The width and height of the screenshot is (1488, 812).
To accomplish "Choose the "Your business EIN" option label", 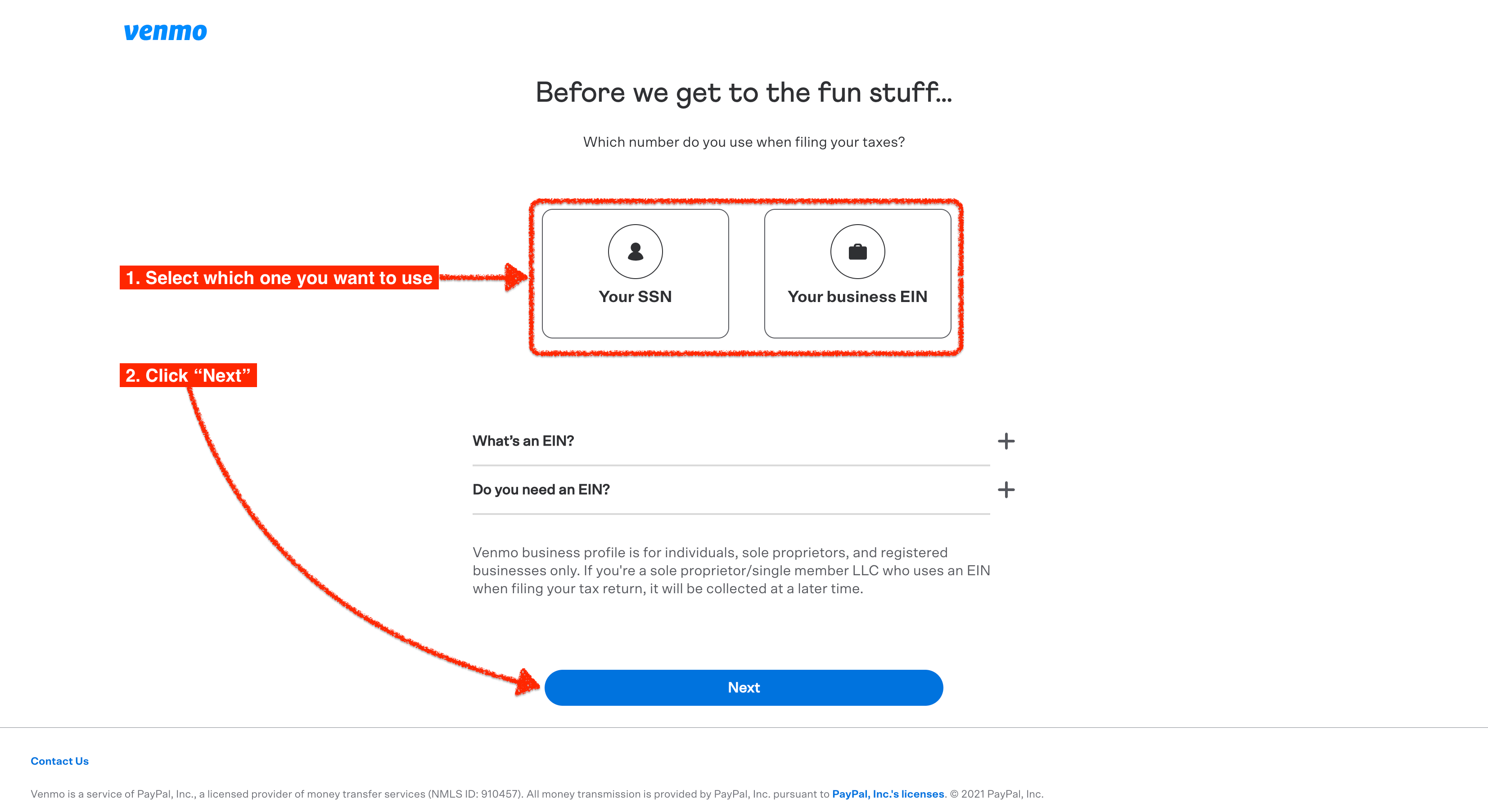I will pyautogui.click(x=857, y=297).
